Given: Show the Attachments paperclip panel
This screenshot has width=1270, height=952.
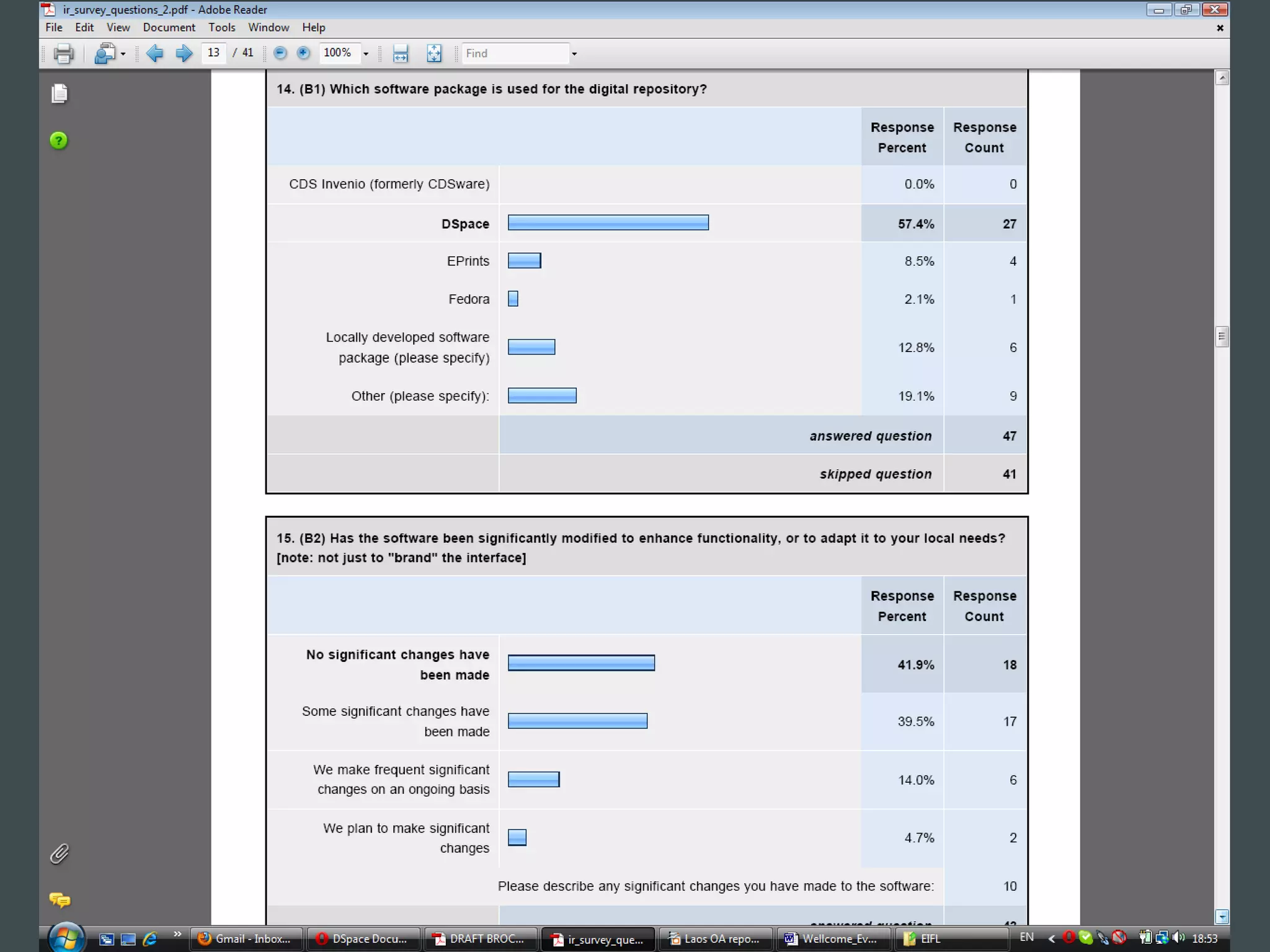Looking at the screenshot, I should click(x=59, y=854).
